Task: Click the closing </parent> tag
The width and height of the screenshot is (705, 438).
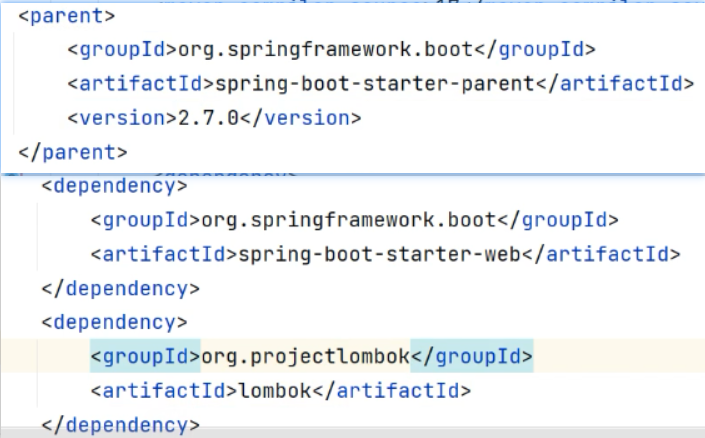Action: (x=73, y=152)
